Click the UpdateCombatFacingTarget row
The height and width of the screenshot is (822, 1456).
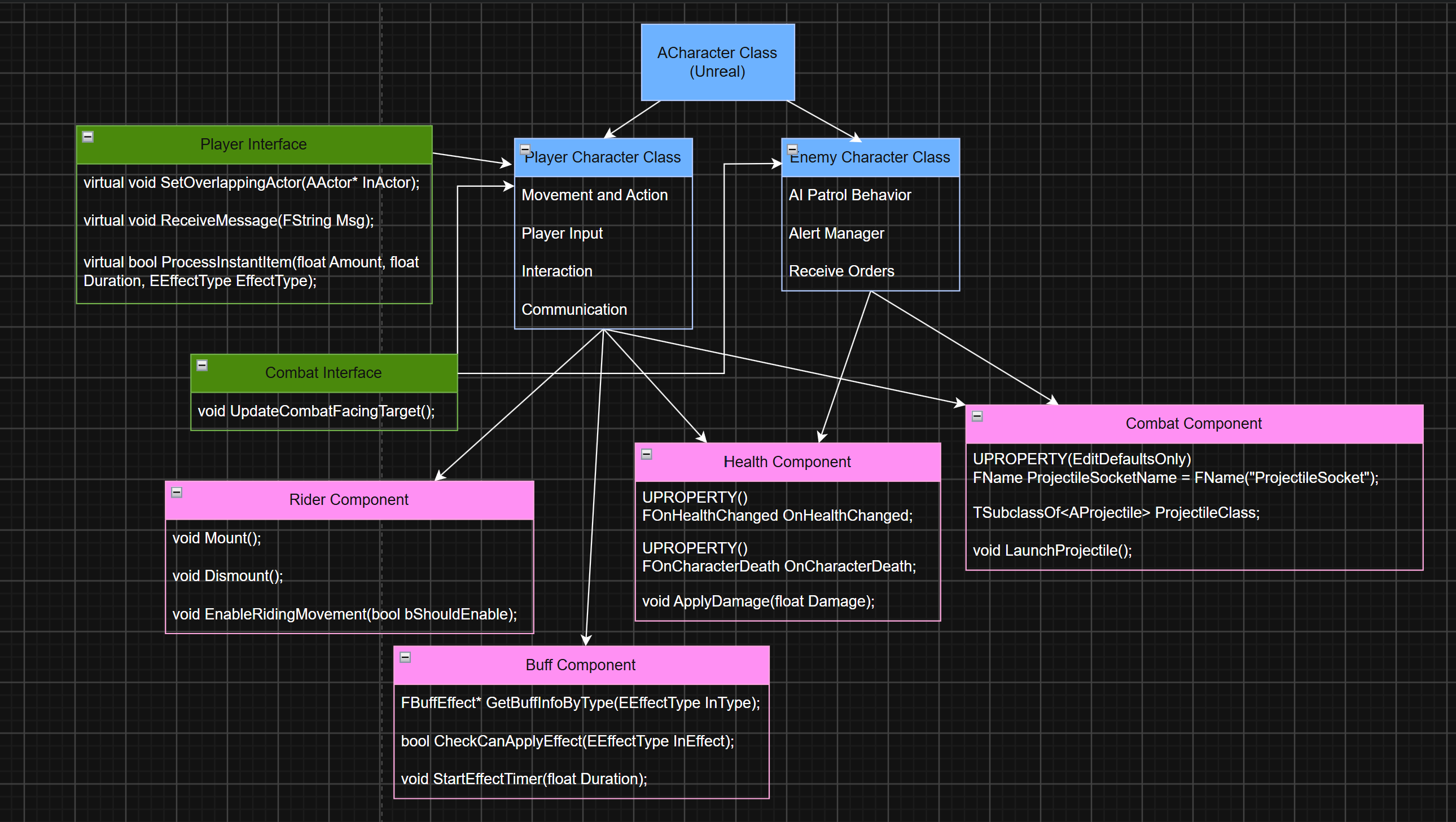(324, 411)
